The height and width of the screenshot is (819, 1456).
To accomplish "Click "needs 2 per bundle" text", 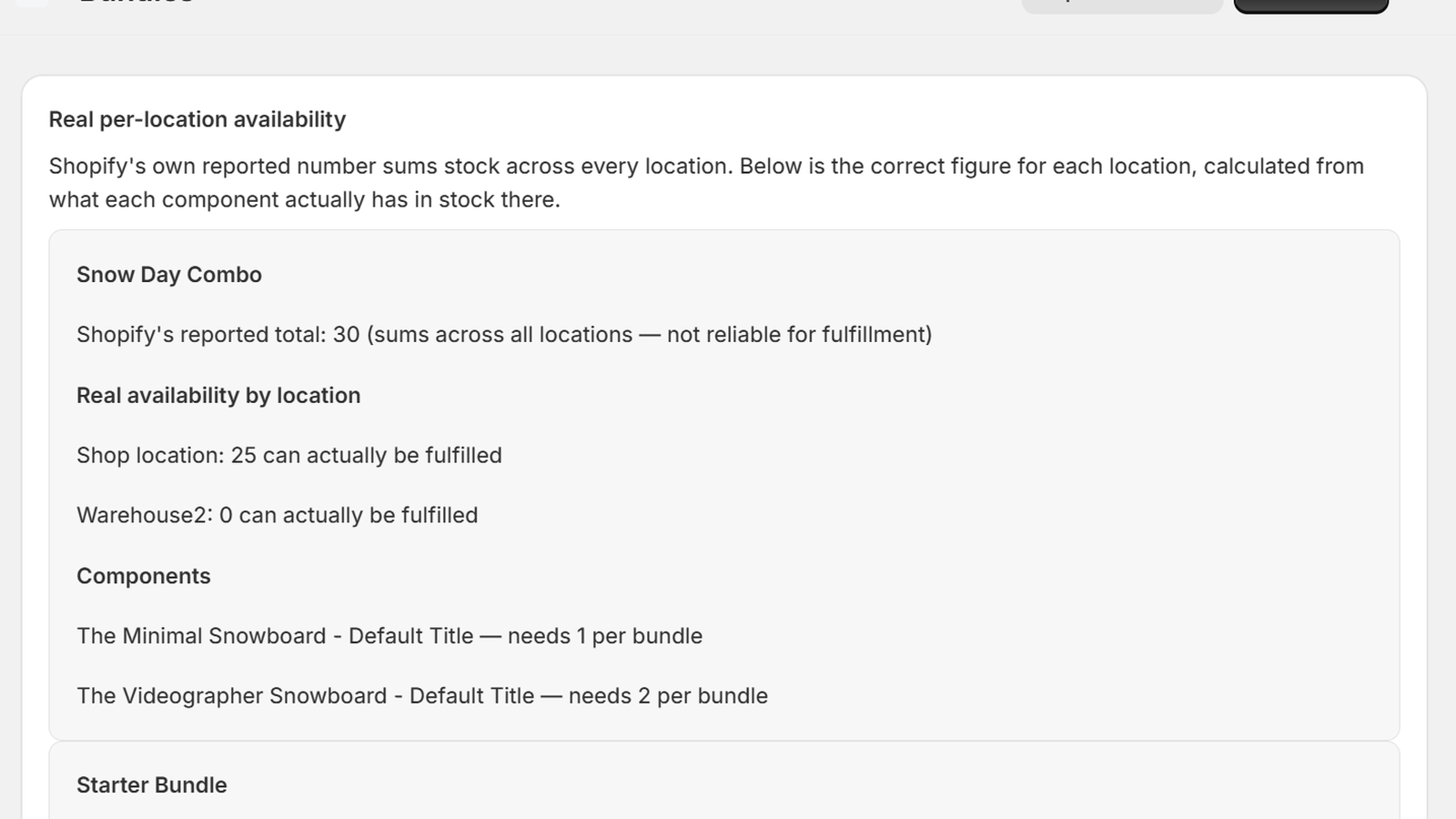I will click(x=668, y=696).
